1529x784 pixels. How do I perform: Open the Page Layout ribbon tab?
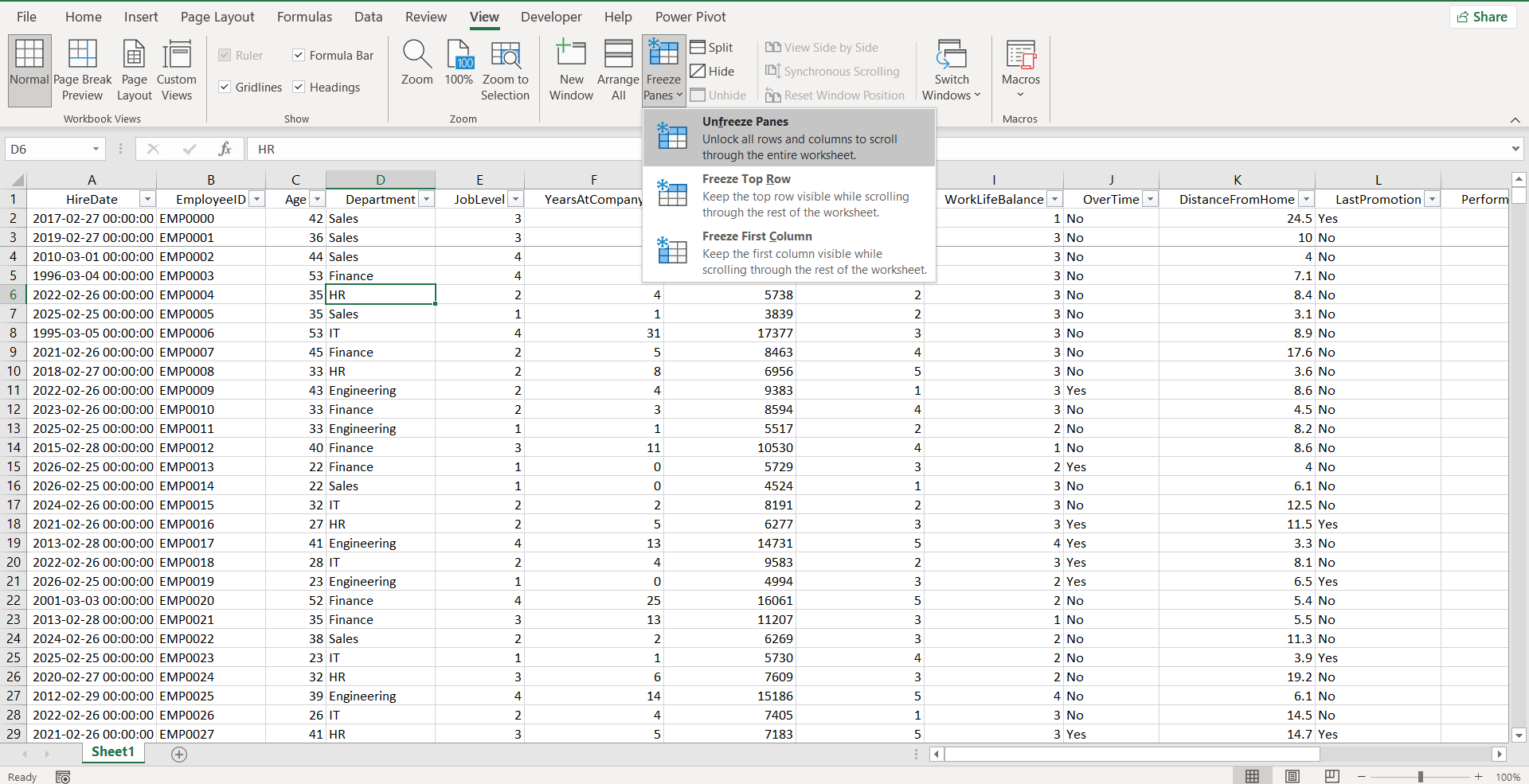[x=217, y=17]
